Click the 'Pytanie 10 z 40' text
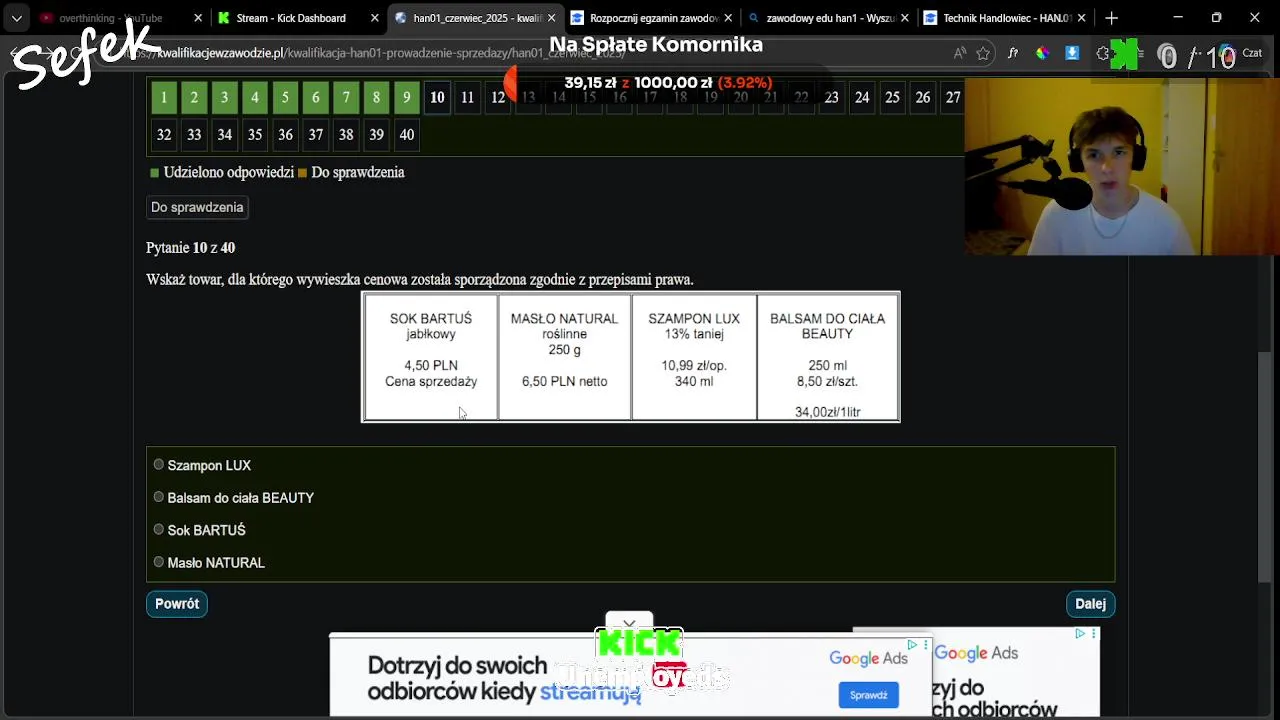1280x720 pixels. pyautogui.click(x=191, y=247)
